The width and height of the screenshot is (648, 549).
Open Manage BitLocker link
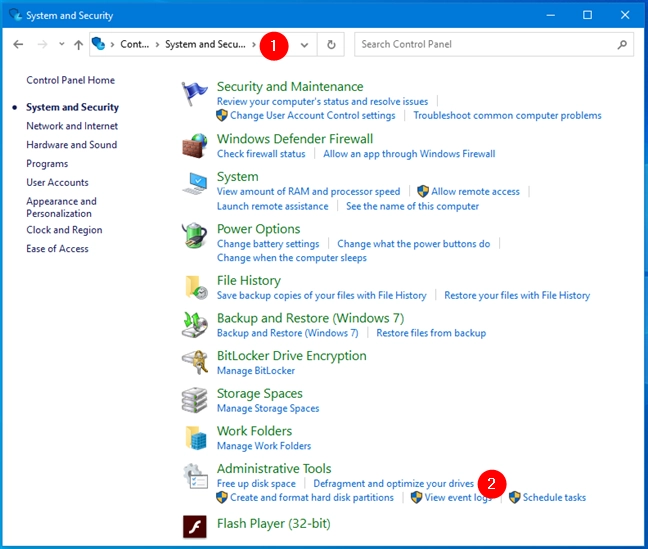coord(256,371)
